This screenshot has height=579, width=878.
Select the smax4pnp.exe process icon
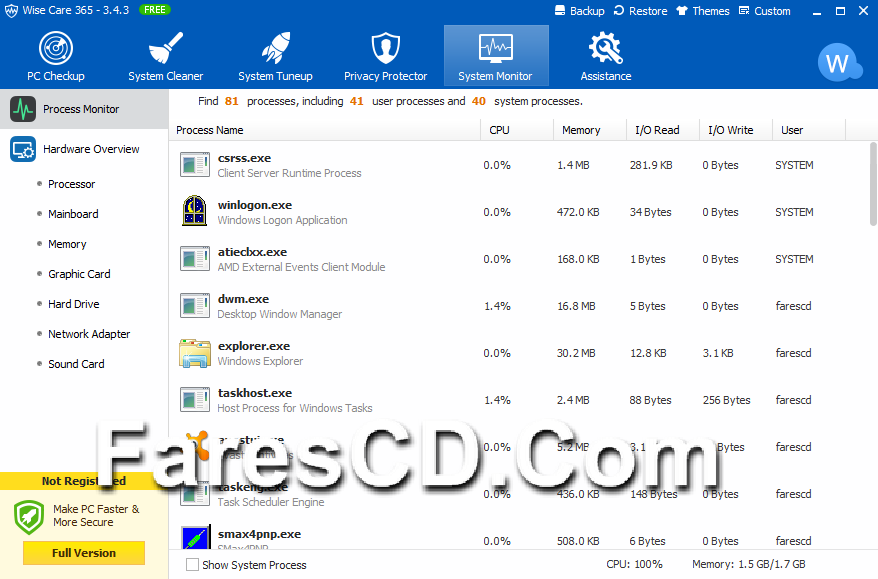pos(196,537)
